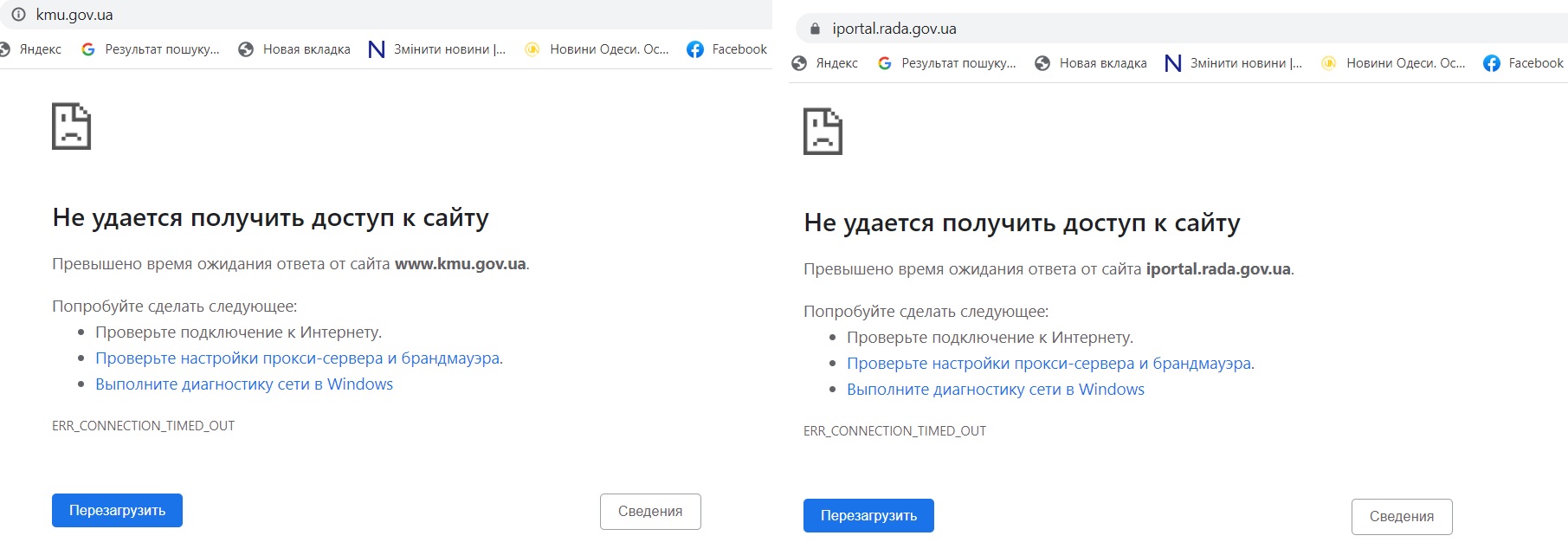Image resolution: width=1568 pixels, height=555 pixels.
Task: Run Windows network diagnostics link on kmu.gov.ua page
Action: pos(244,384)
